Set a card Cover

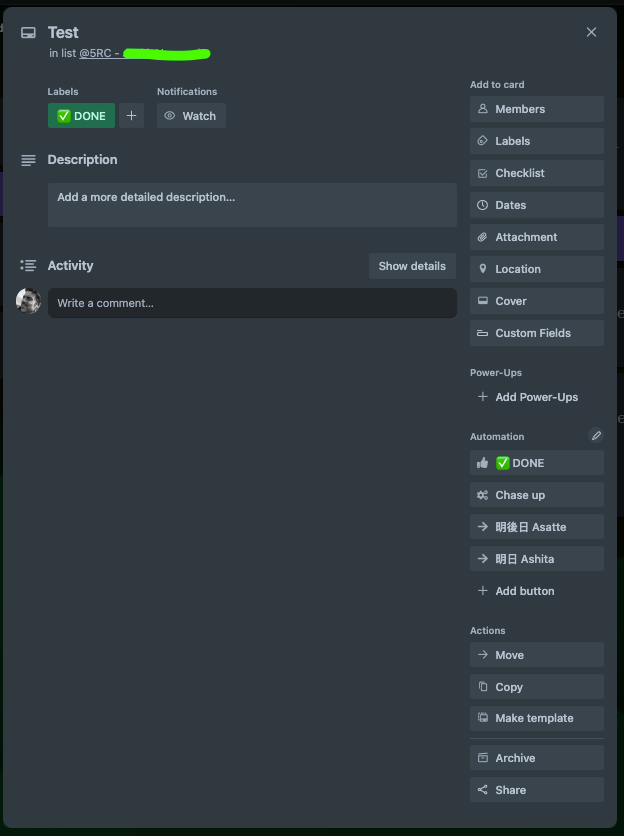(x=484, y=301)
